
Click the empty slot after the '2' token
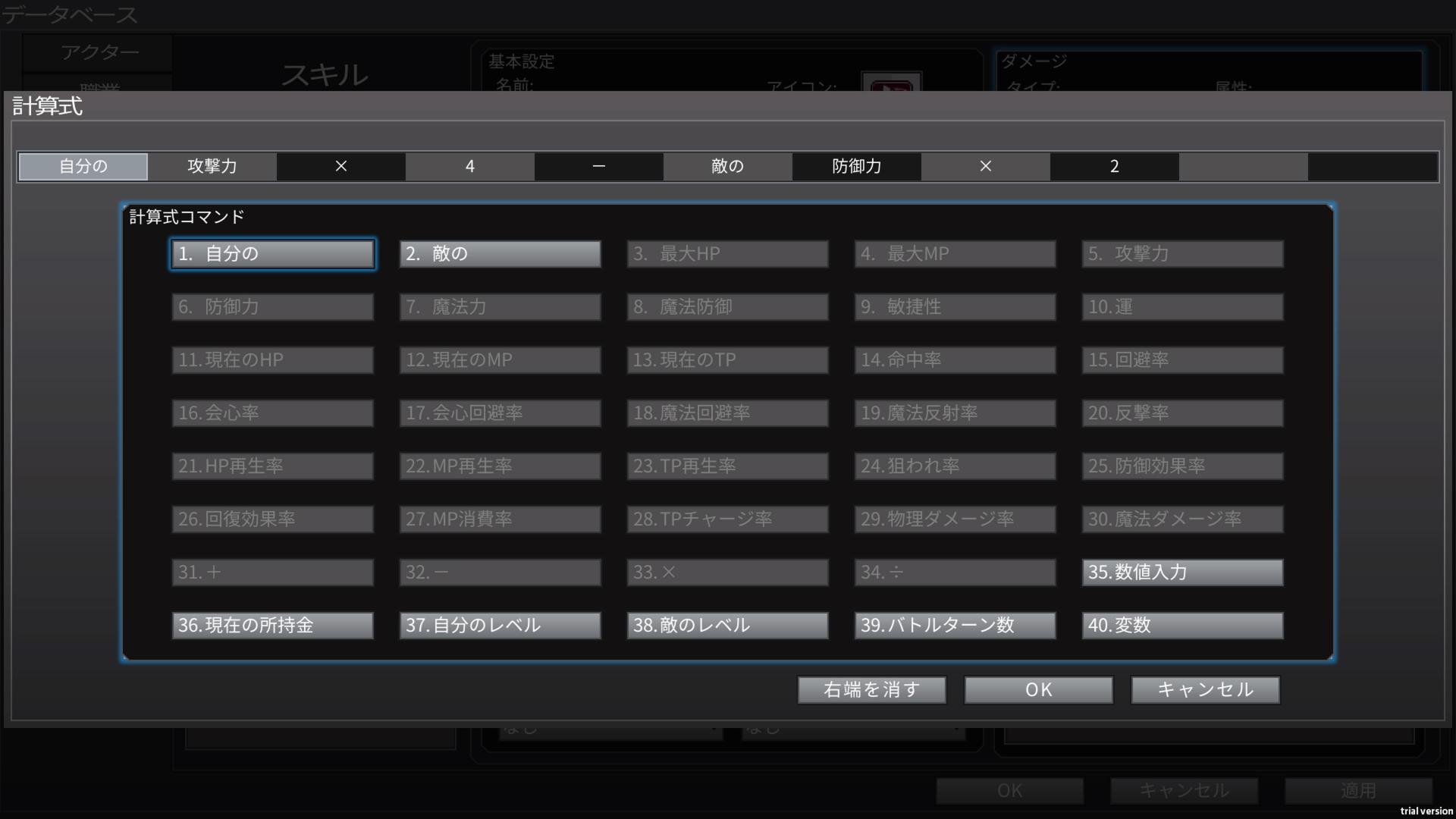1244,167
